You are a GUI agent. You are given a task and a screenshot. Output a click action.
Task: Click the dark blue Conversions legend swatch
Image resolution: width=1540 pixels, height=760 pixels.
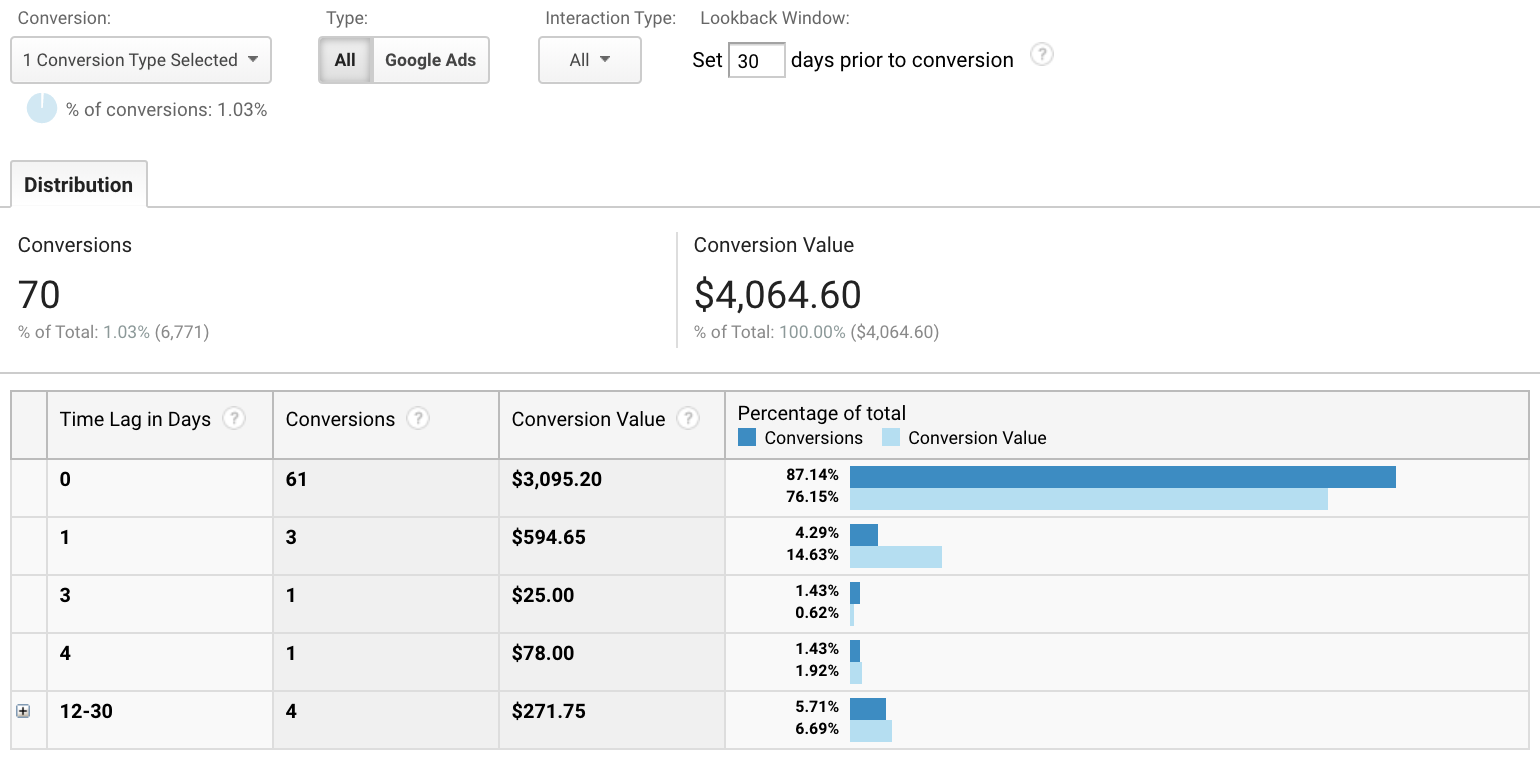[x=747, y=438]
